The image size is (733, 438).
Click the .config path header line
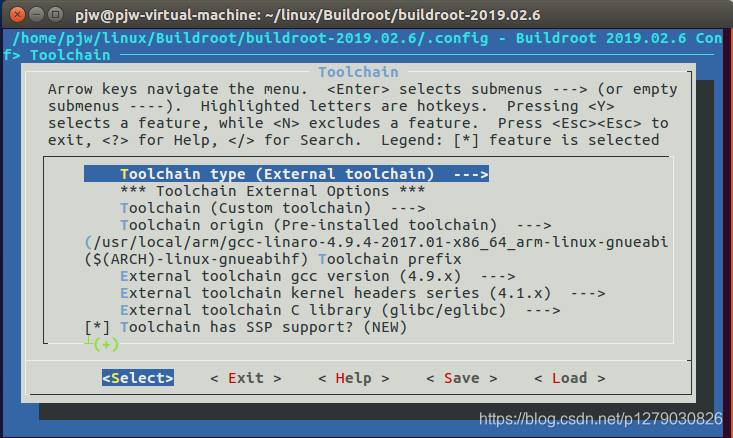(367, 38)
